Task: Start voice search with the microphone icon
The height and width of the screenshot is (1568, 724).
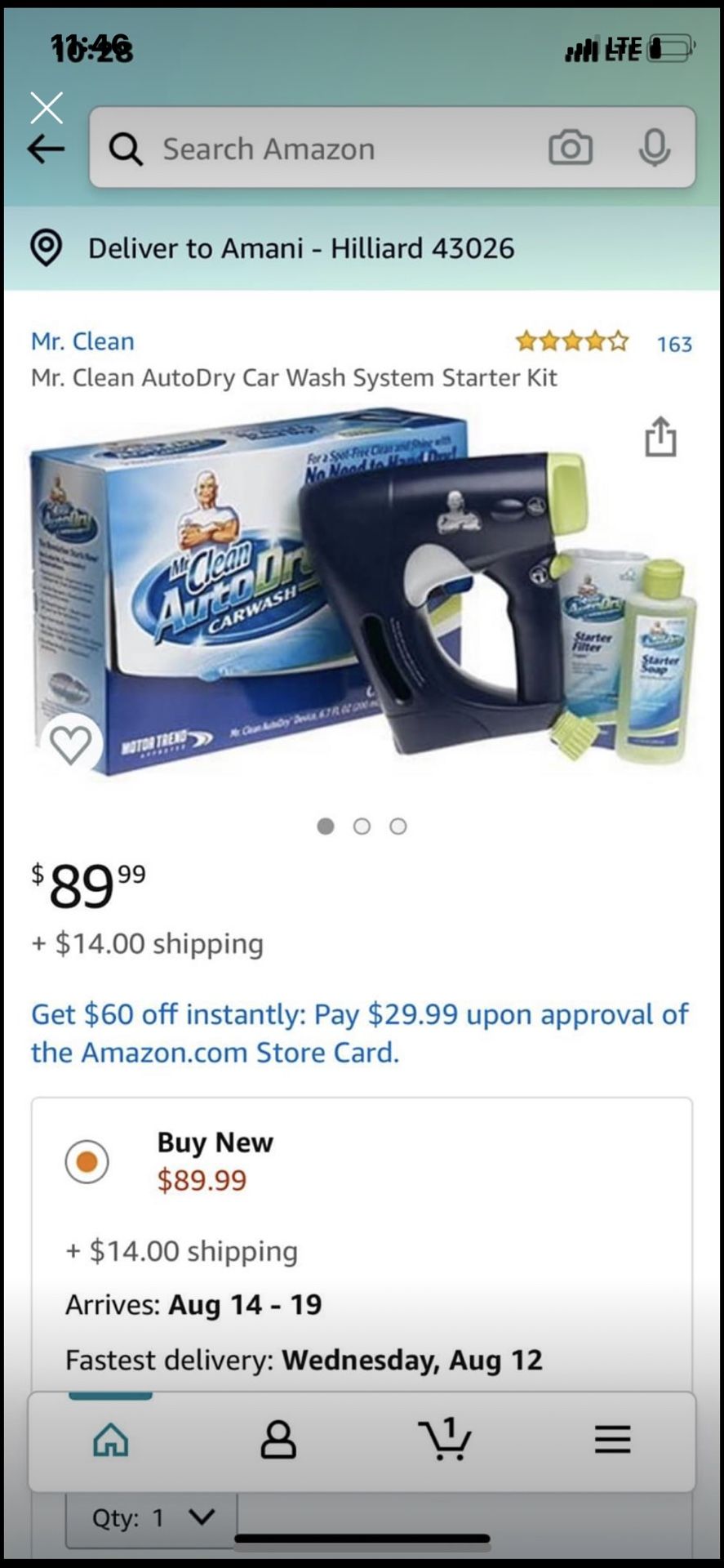Action: (x=655, y=148)
